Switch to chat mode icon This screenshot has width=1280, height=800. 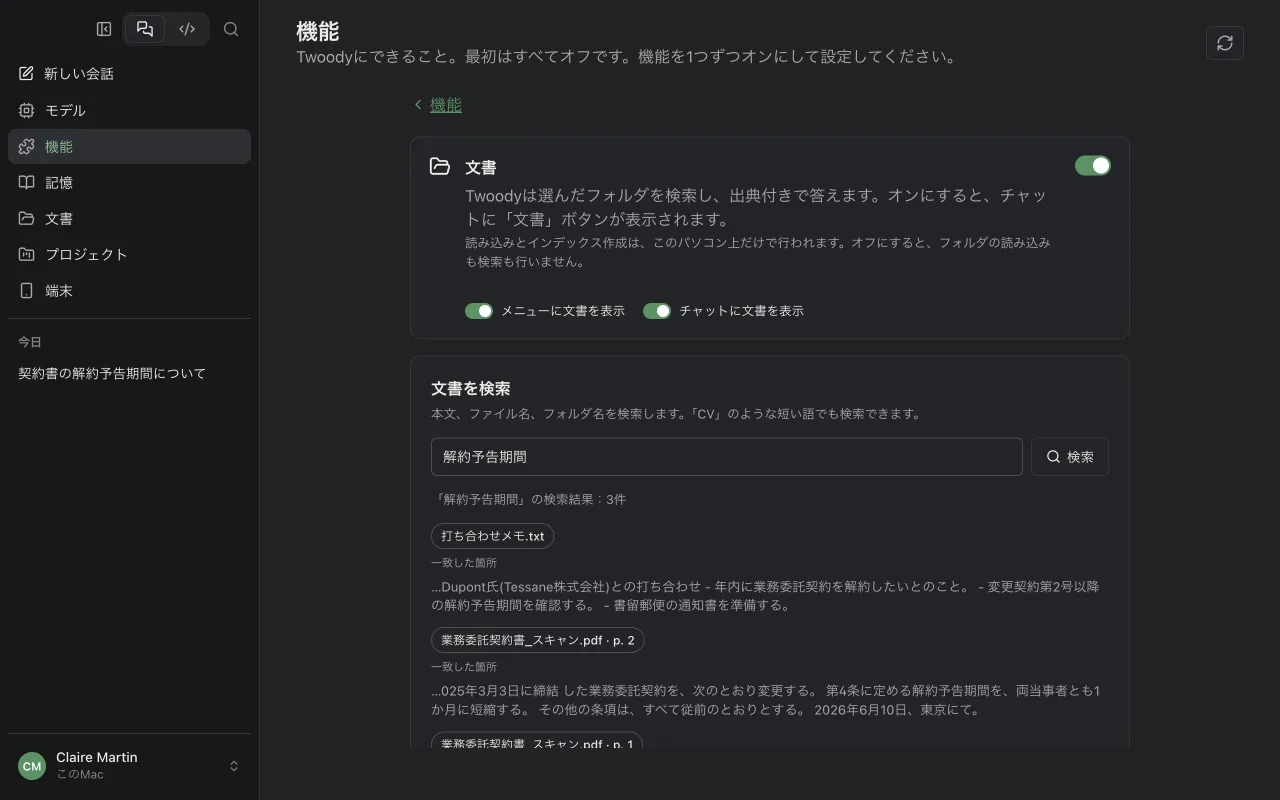tap(145, 29)
